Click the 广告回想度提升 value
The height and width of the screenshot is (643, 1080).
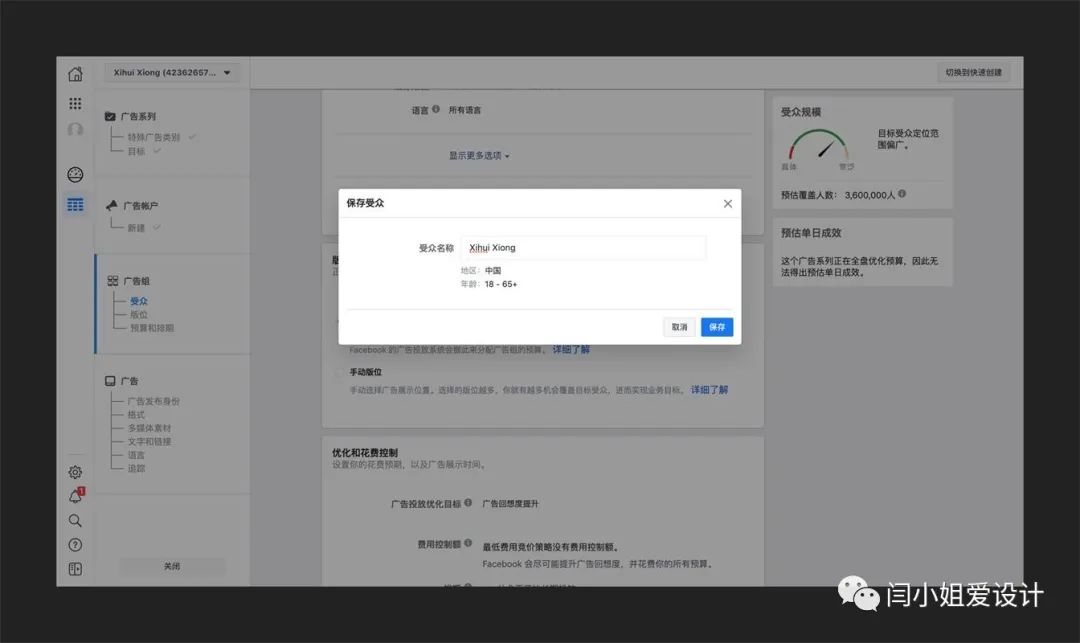(x=510, y=504)
